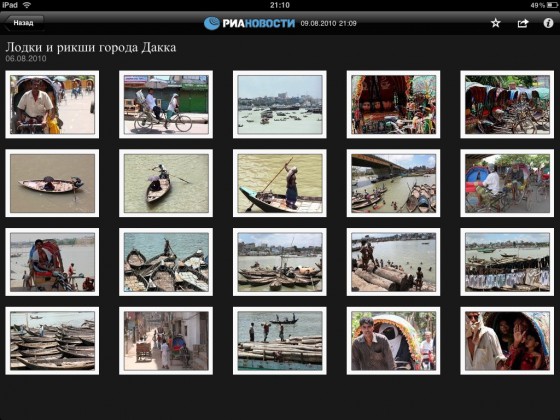Open photo of single boat on brown water
This screenshot has height=420, width=560.
[x=52, y=183]
